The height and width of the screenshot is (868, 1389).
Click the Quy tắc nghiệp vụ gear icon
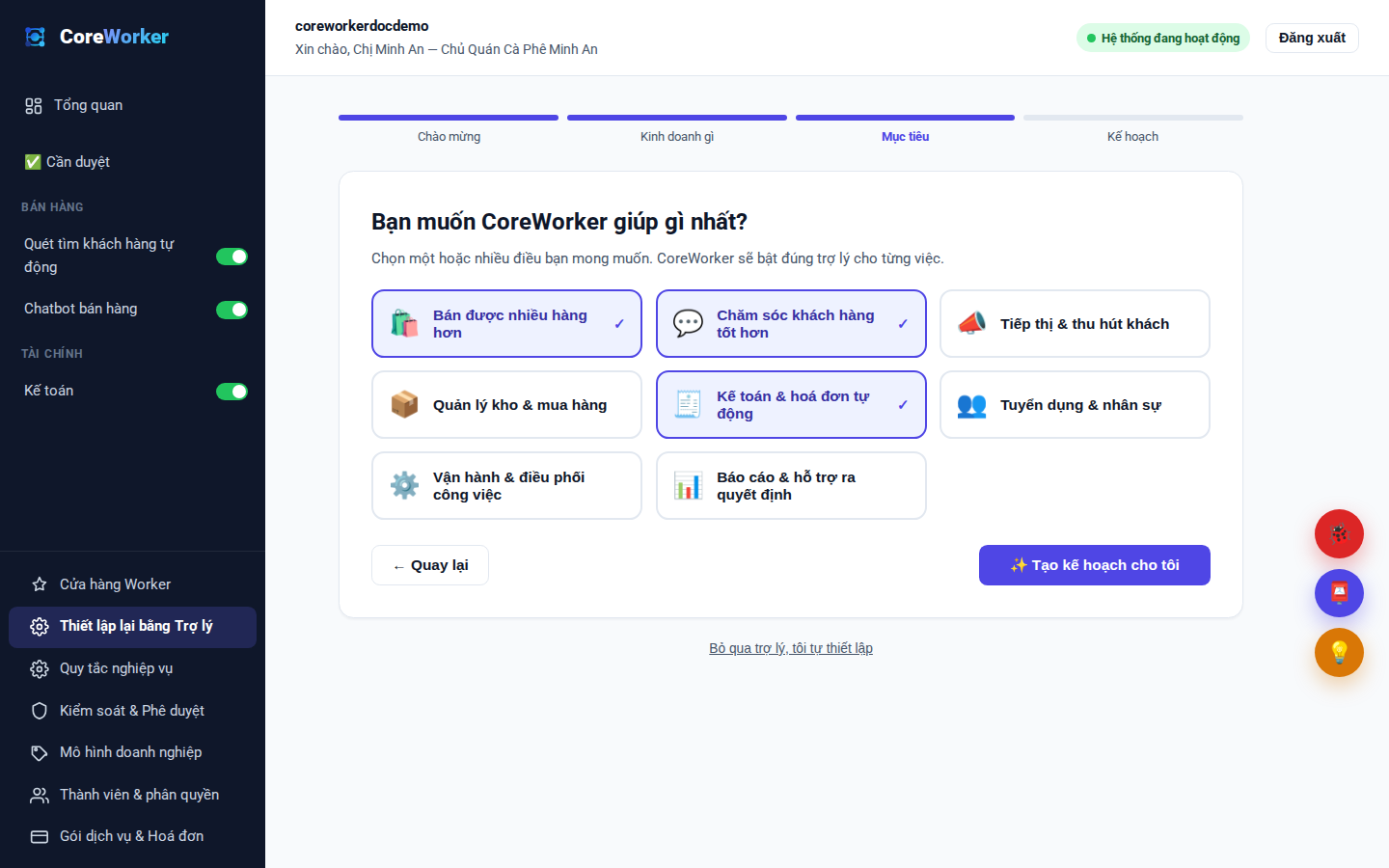pos(40,669)
